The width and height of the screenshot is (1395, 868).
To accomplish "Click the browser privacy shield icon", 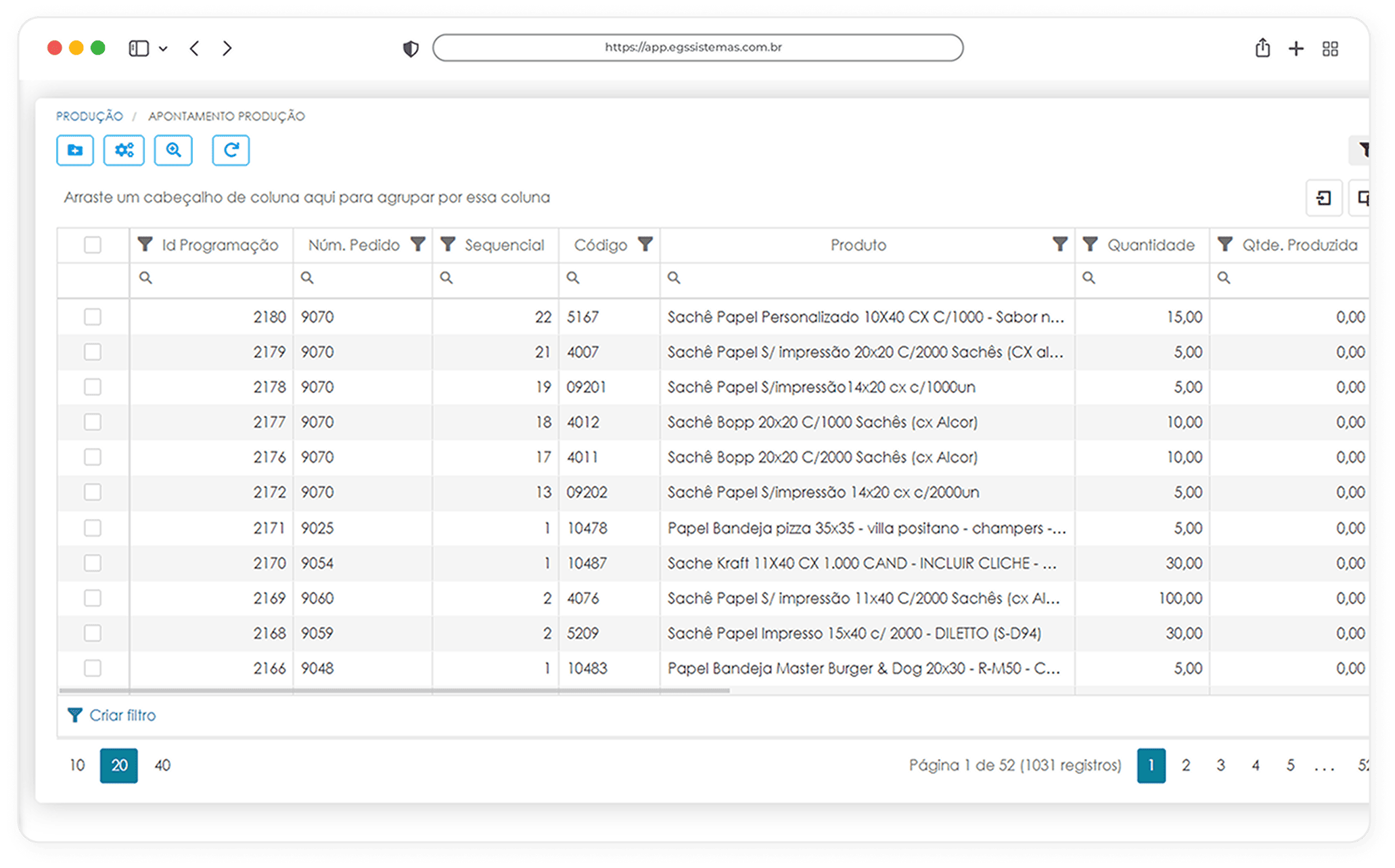I will click(x=411, y=49).
